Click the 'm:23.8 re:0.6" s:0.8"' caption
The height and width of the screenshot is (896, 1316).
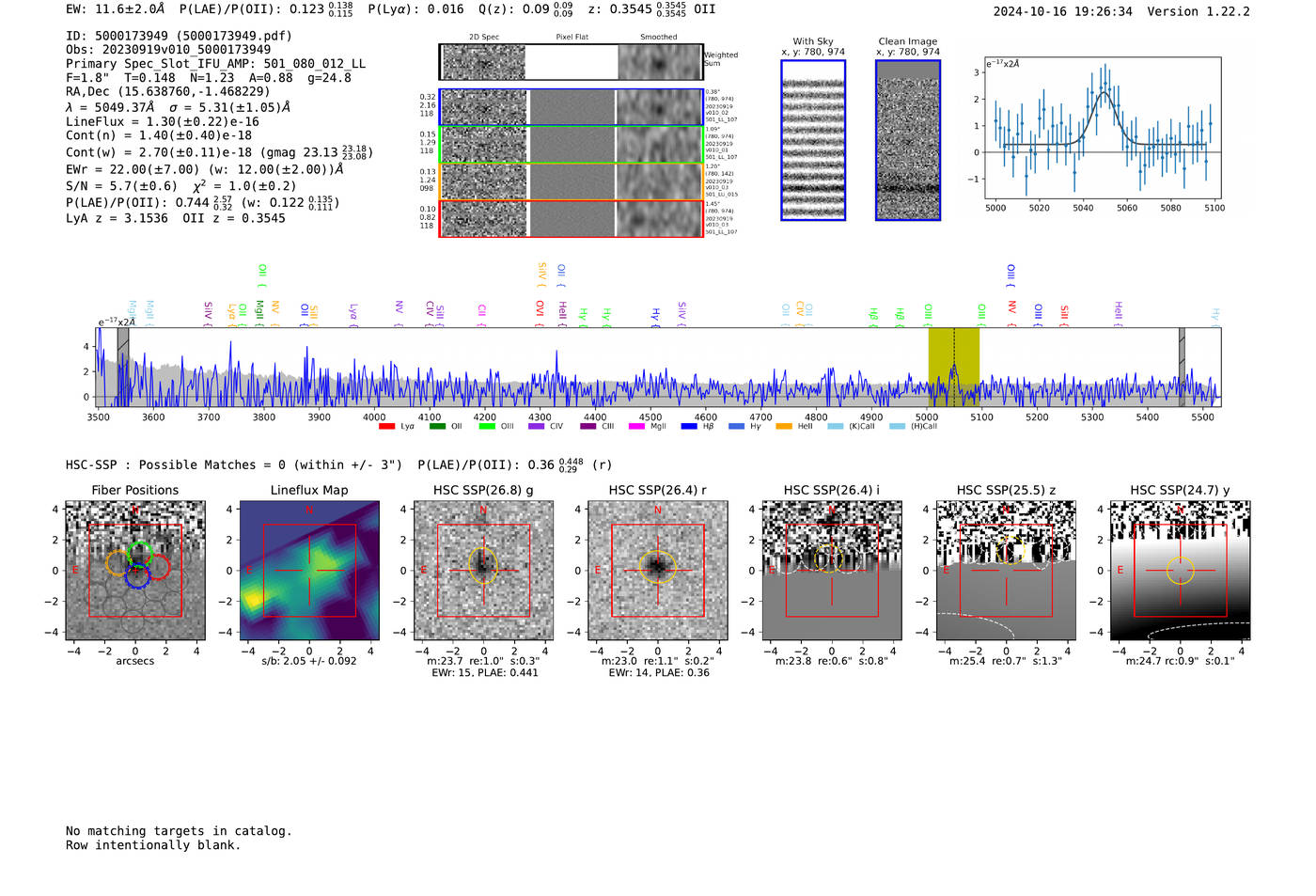(832, 661)
